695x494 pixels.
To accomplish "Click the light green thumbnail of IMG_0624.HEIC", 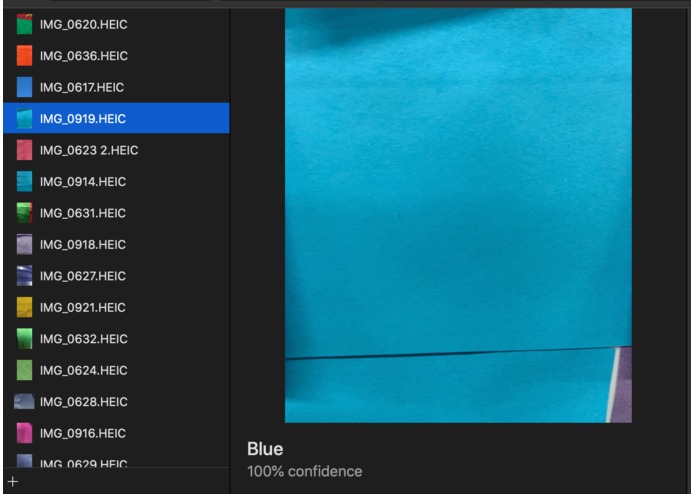I will pos(24,370).
